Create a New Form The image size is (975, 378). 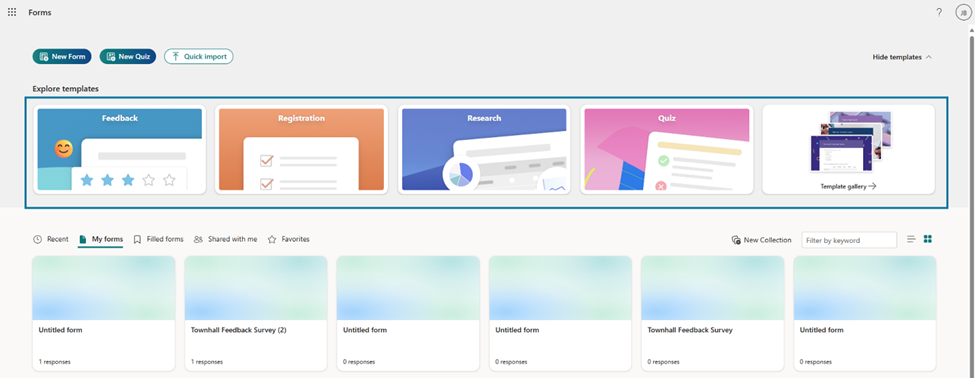pyautogui.click(x=62, y=57)
